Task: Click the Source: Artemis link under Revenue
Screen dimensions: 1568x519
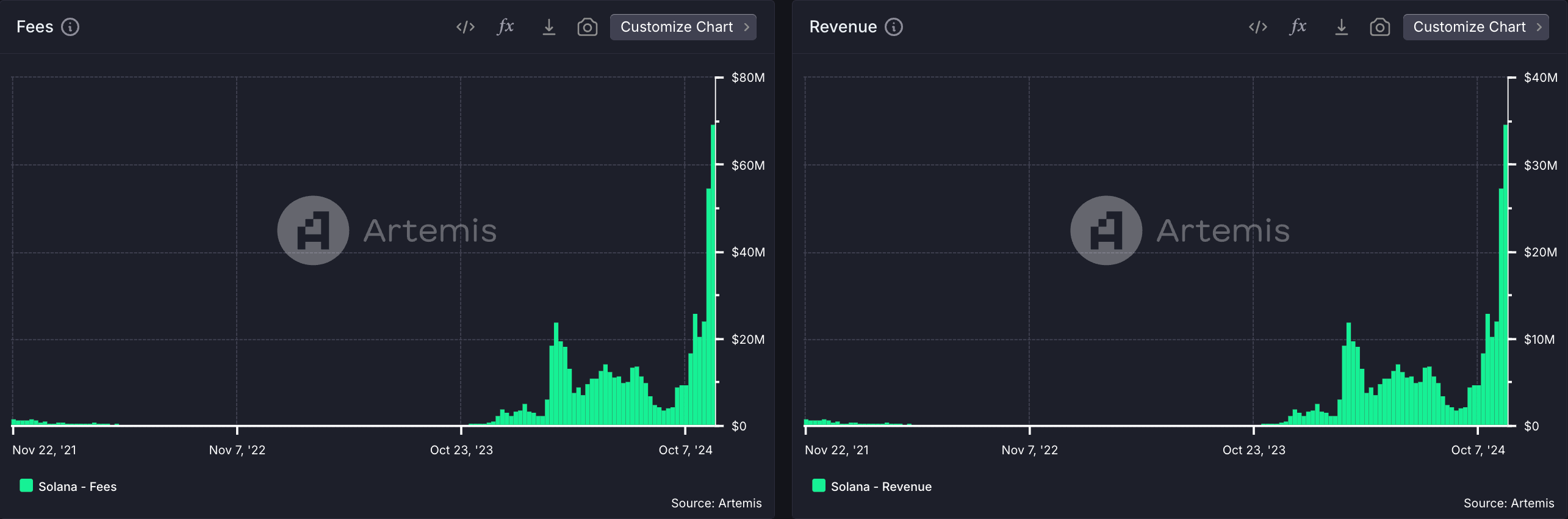Action: (x=1509, y=503)
